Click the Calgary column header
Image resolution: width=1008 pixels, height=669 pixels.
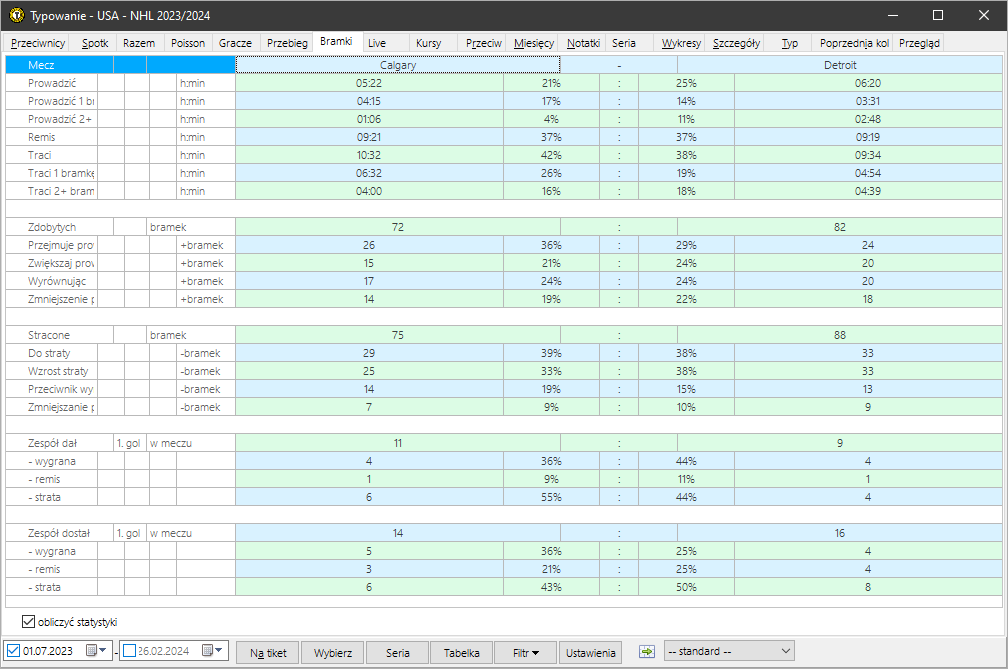397,65
